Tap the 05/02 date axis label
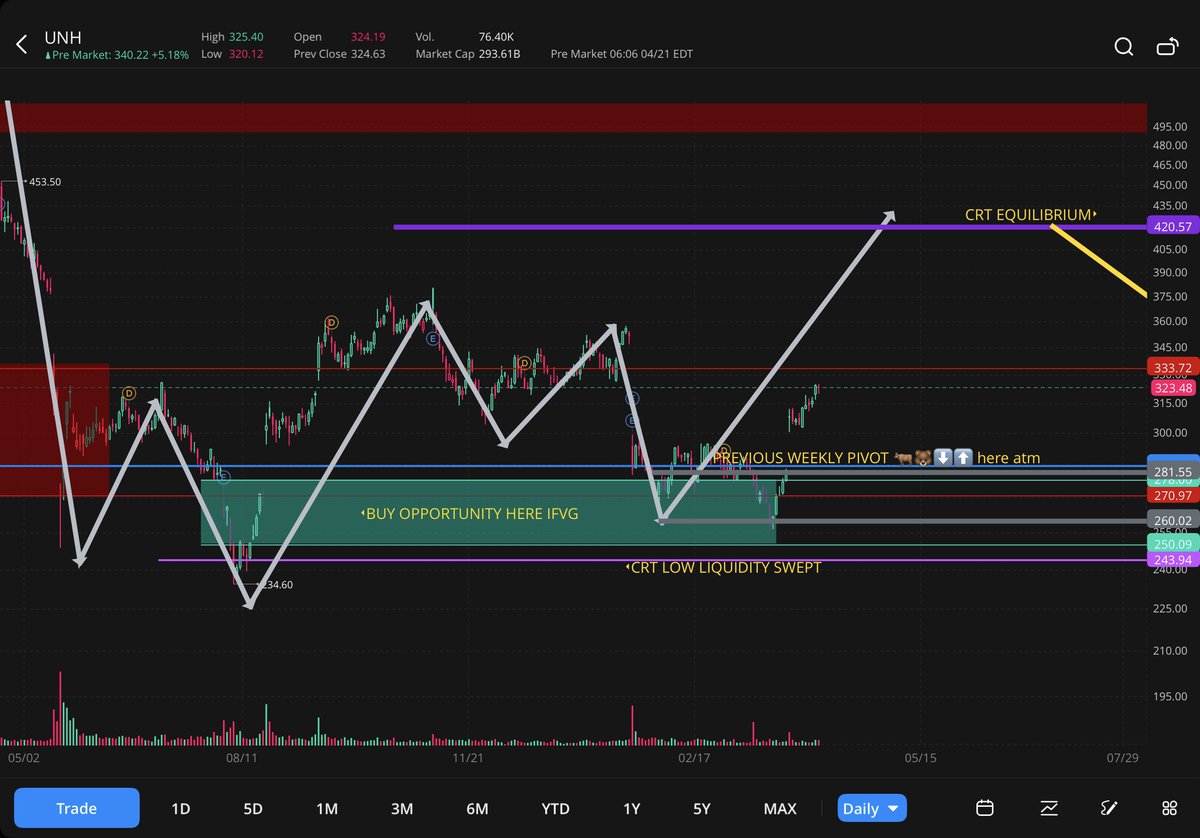This screenshot has height=838, width=1200. [x=22, y=759]
